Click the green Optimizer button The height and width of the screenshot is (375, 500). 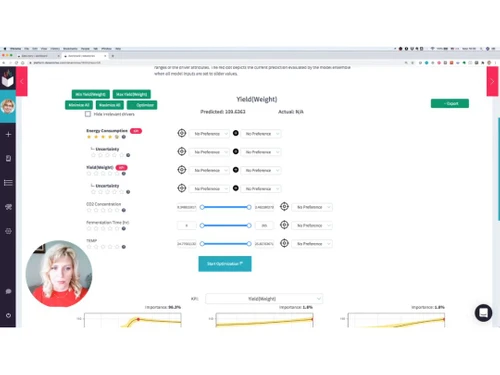pyautogui.click(x=142, y=105)
